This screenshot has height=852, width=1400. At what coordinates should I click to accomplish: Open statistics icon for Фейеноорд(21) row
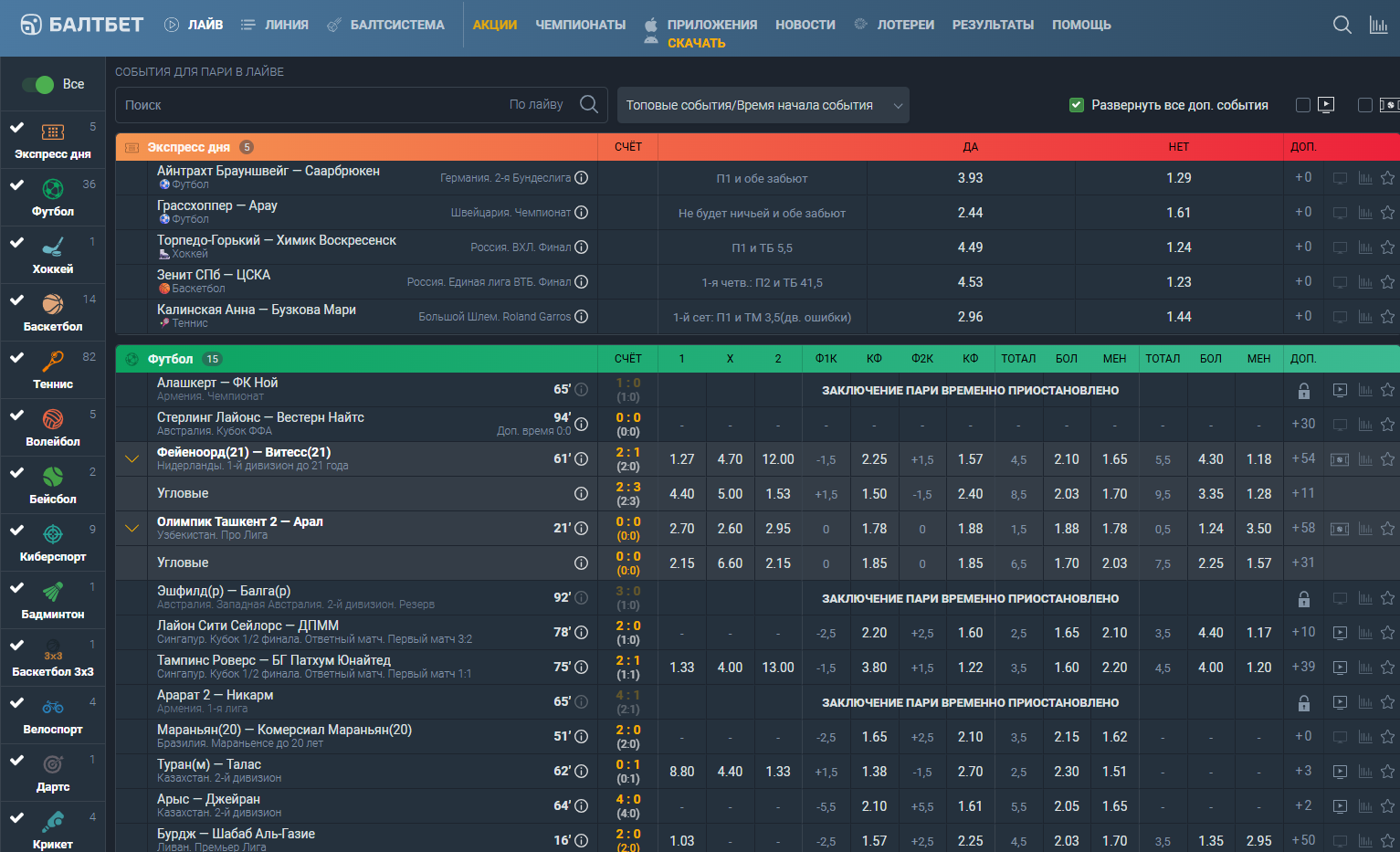point(1365,459)
